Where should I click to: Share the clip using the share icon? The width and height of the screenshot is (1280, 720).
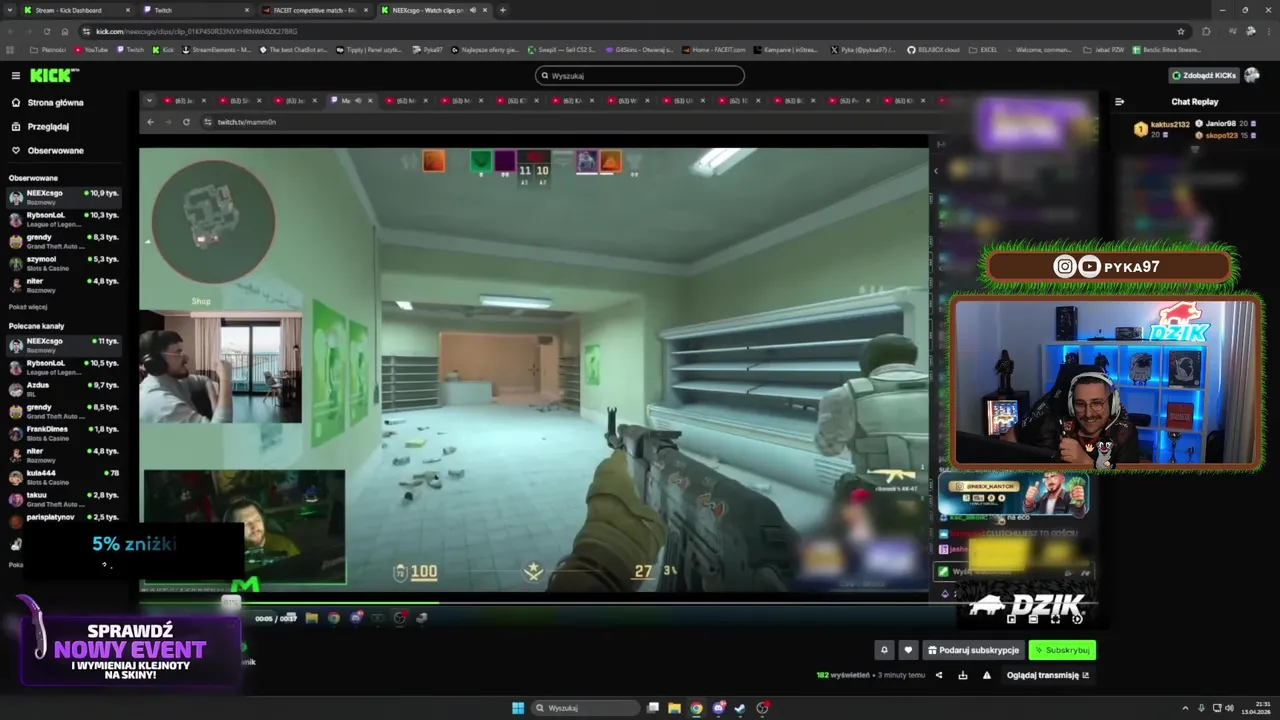(939, 675)
